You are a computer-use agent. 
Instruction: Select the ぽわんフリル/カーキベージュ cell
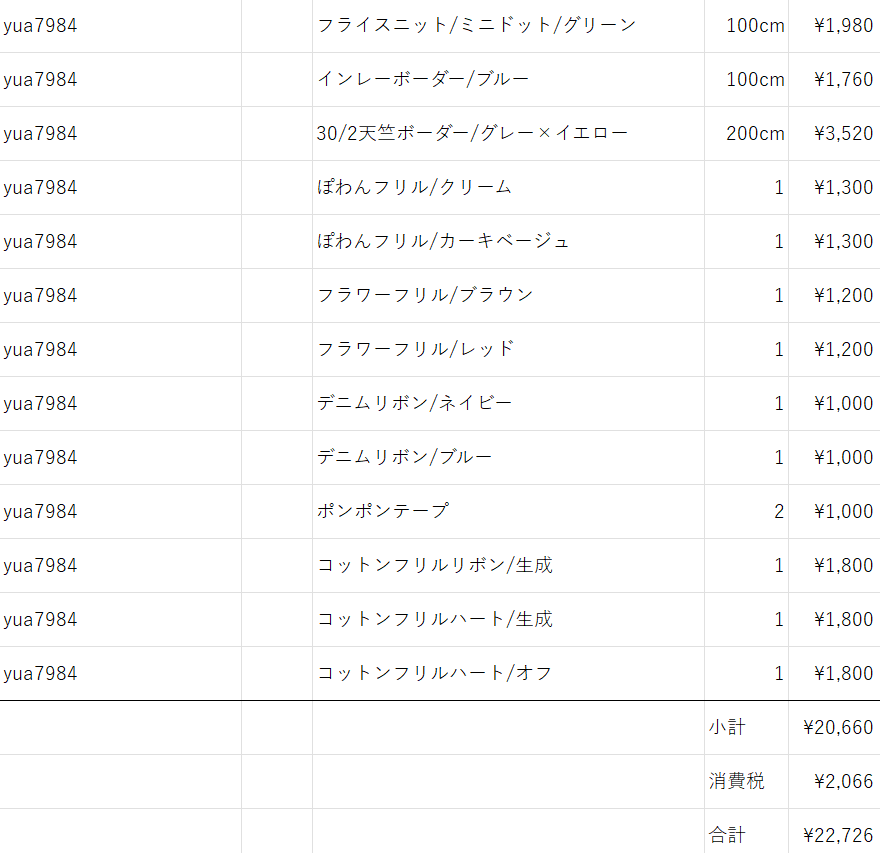(x=508, y=241)
